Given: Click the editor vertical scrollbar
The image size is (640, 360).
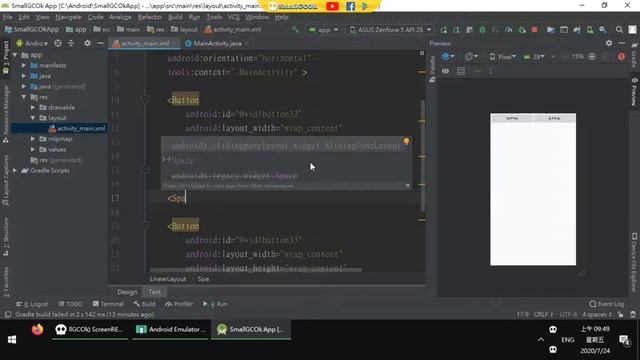Looking at the screenshot, I should 422,155.
